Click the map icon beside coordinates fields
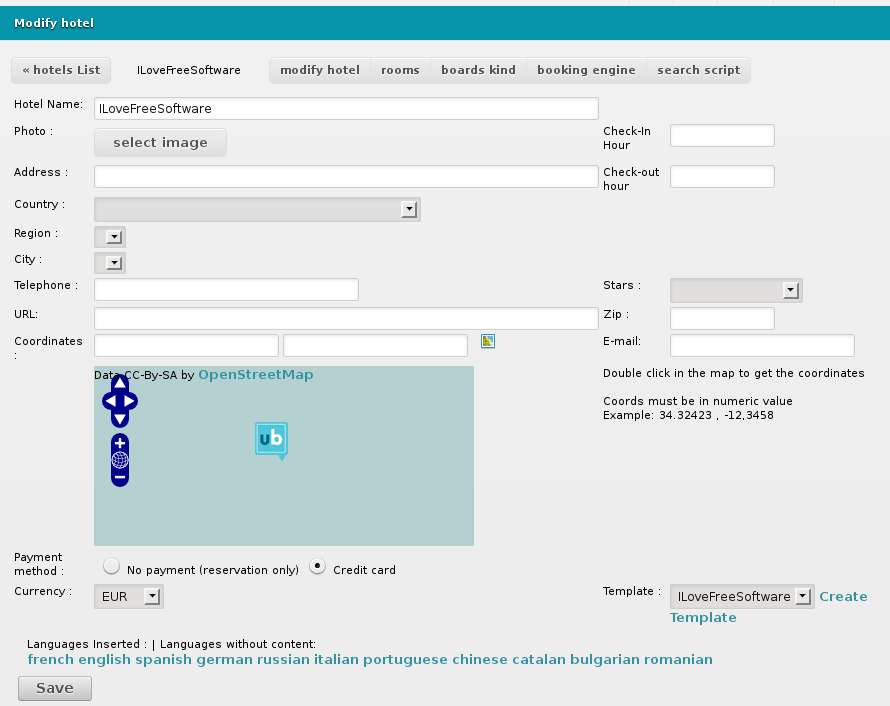 pyautogui.click(x=488, y=341)
